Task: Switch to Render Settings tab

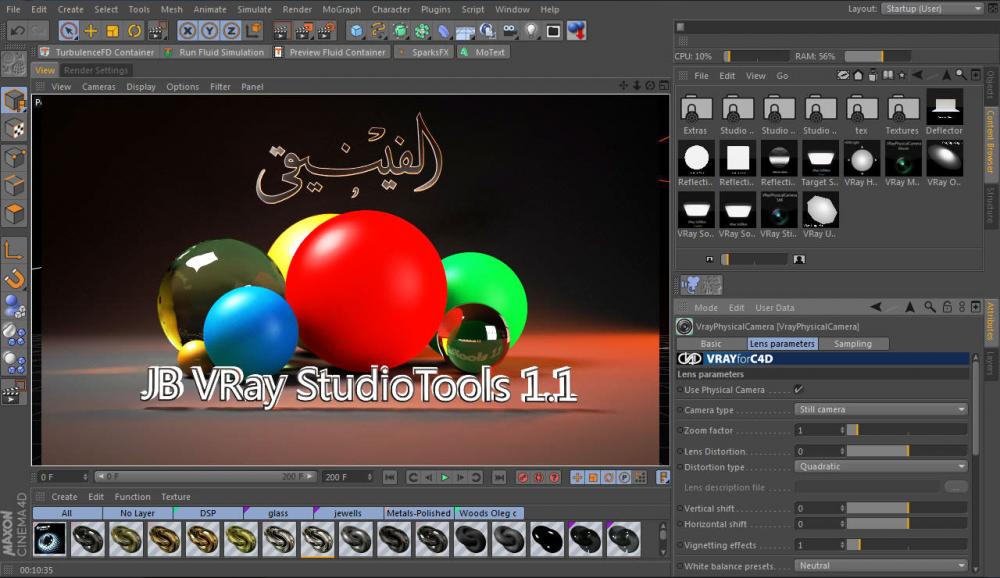Action: (x=96, y=70)
